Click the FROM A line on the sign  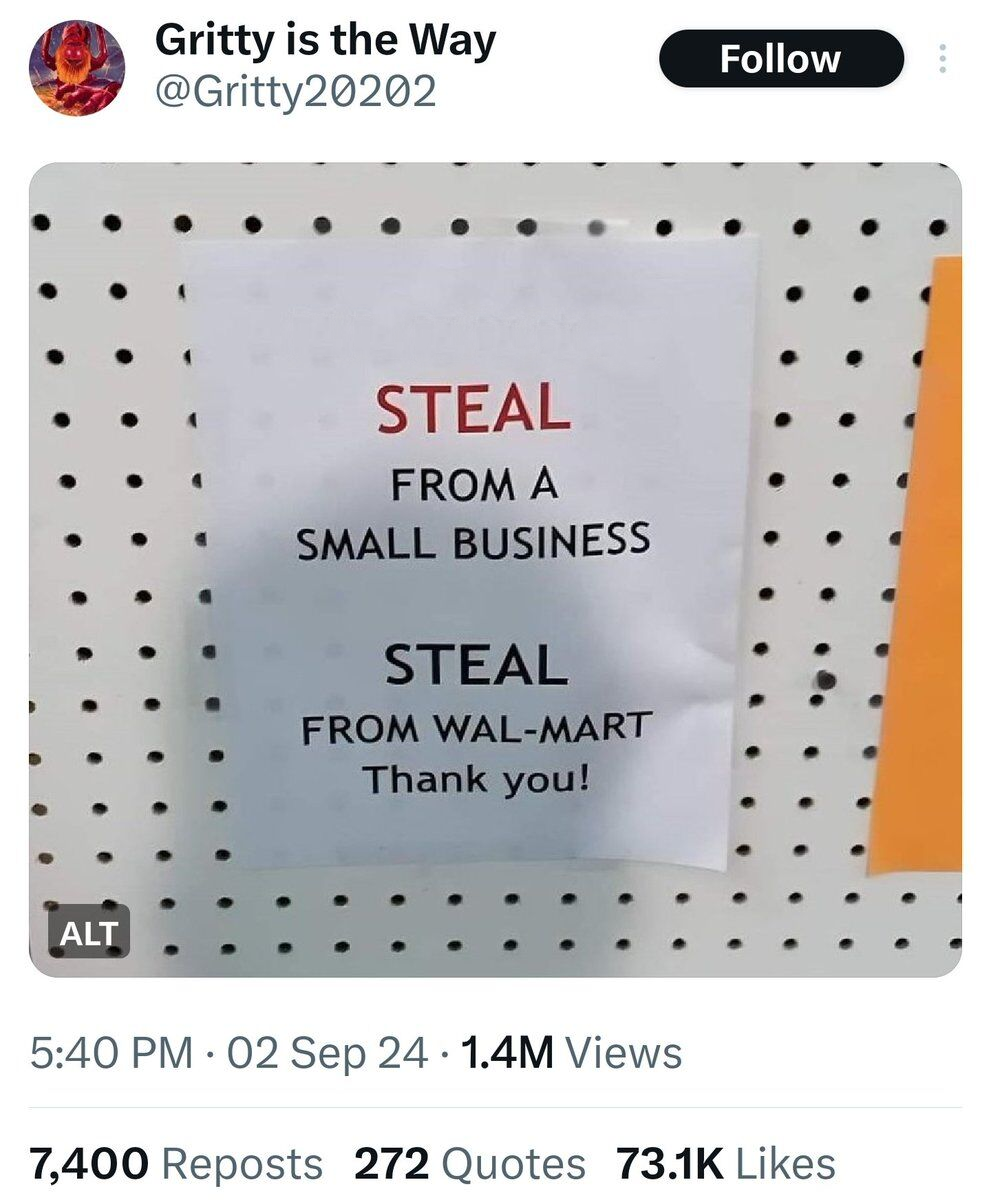474,487
